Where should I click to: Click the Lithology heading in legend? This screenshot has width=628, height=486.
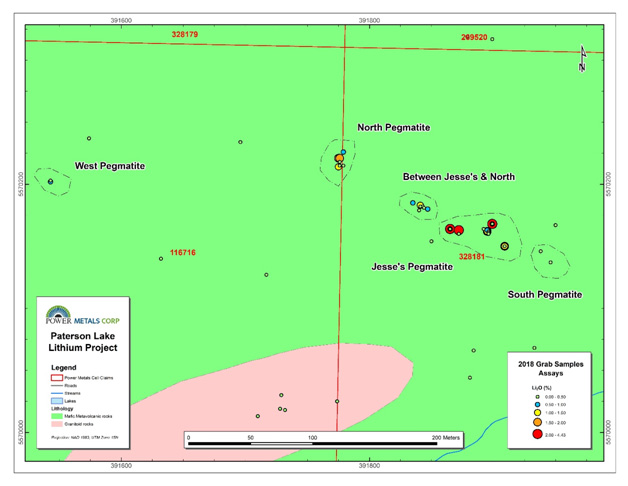coord(62,409)
